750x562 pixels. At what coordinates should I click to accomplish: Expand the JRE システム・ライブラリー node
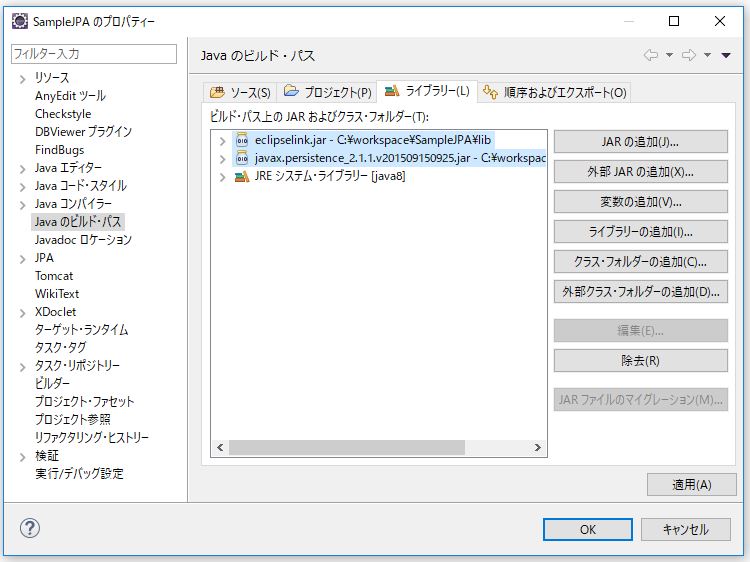click(x=222, y=176)
